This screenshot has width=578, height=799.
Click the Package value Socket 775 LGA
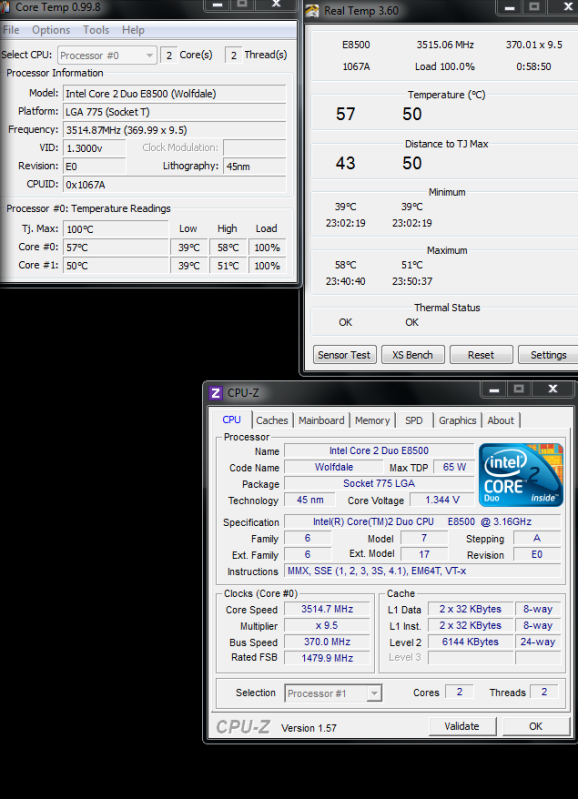click(x=379, y=483)
